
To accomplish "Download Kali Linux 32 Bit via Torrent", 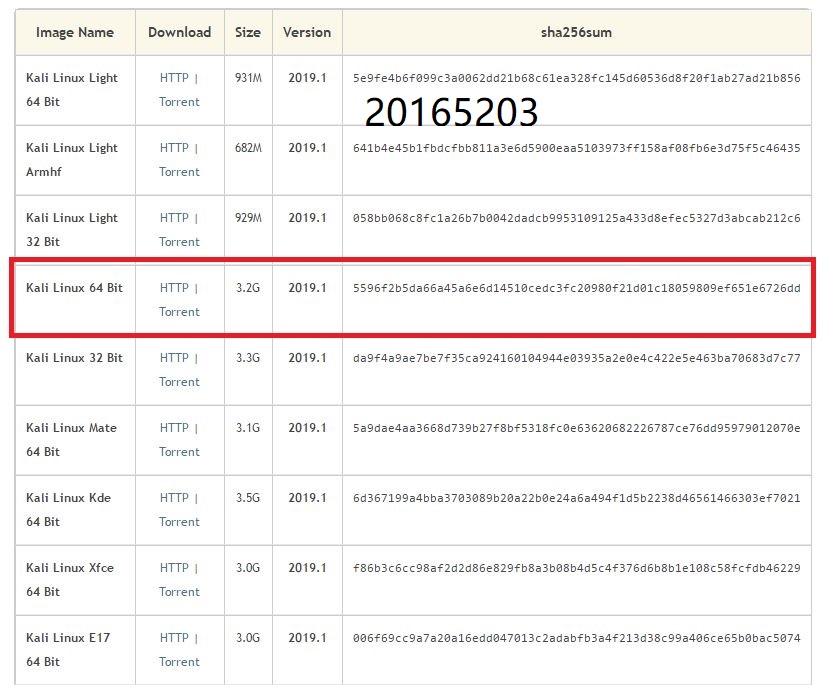I will point(179,382).
